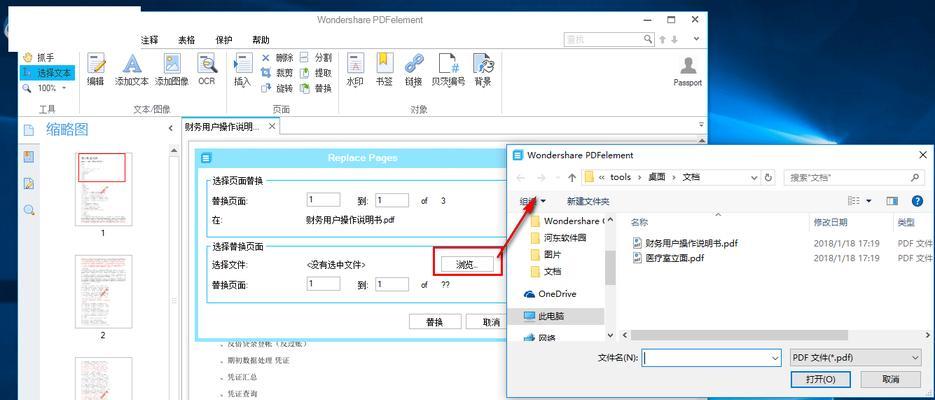Viewport: 935px width, 400px height.
Task: Open the search panel icon in sidebar
Action: click(x=29, y=209)
